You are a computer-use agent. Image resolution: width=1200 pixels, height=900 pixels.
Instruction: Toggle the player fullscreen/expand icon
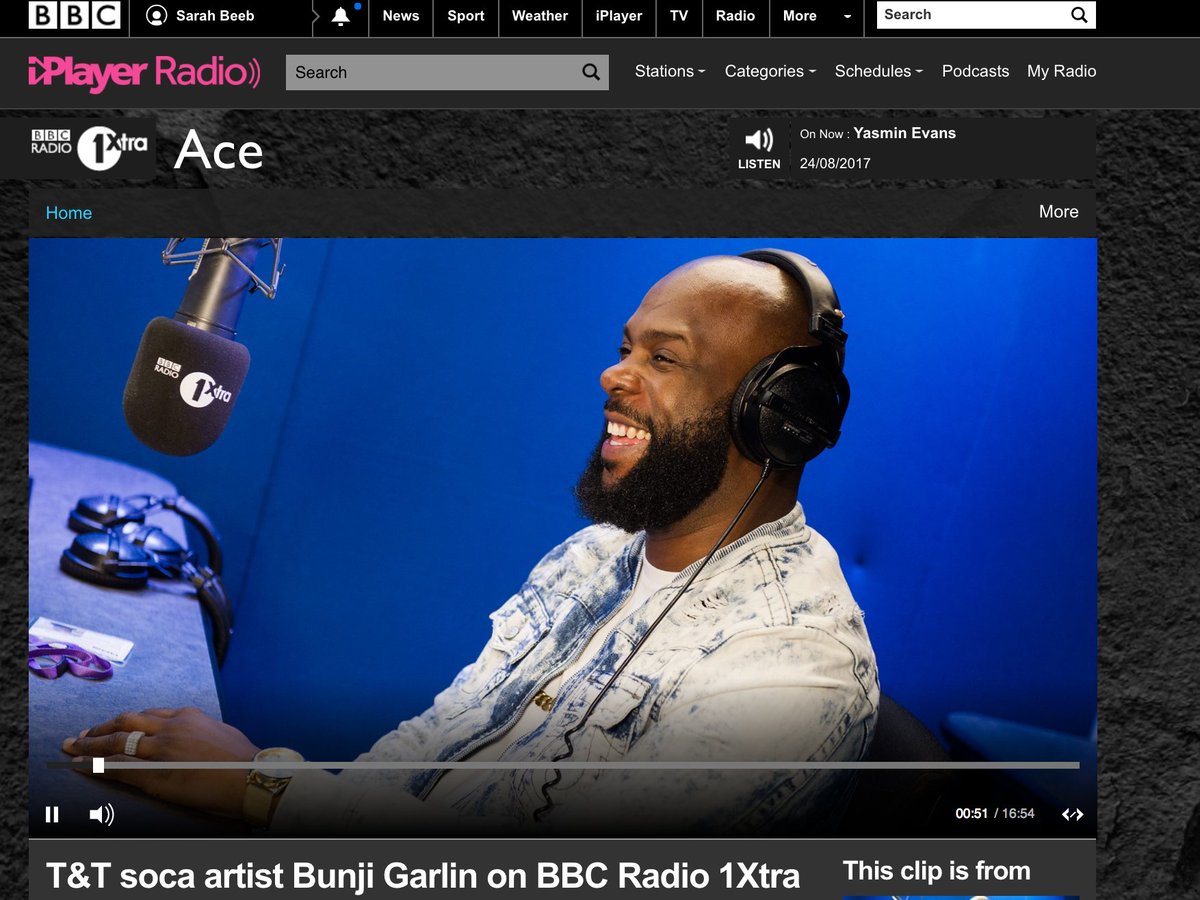pyautogui.click(x=1072, y=814)
